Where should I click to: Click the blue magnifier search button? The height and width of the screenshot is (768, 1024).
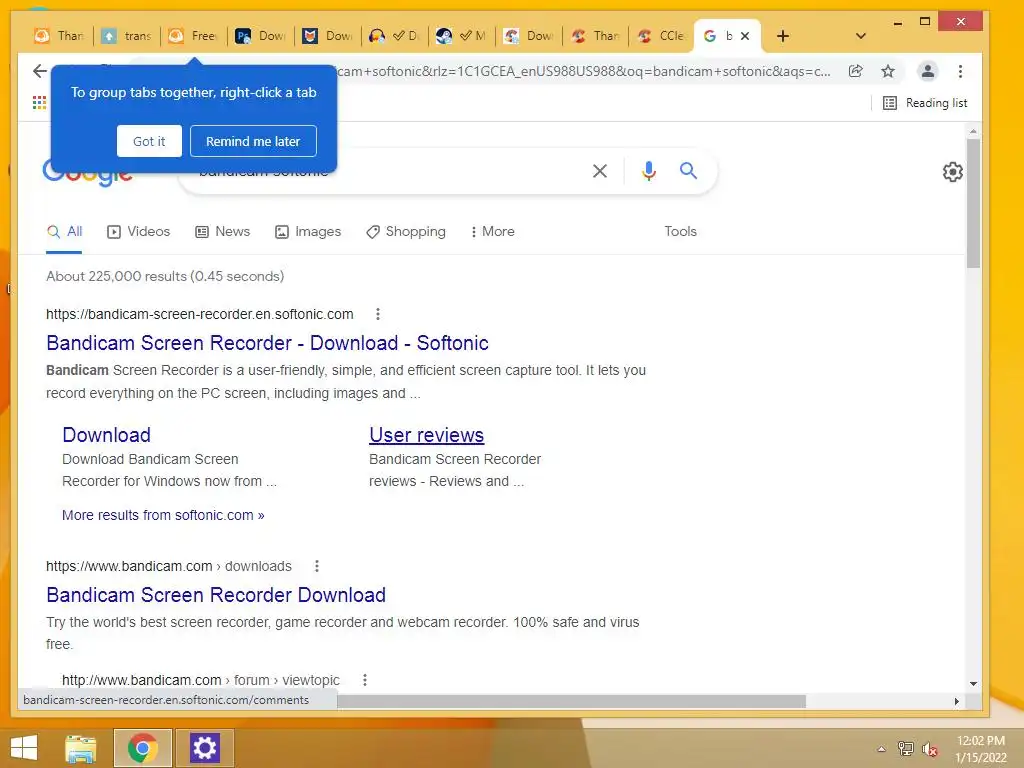[x=688, y=171]
